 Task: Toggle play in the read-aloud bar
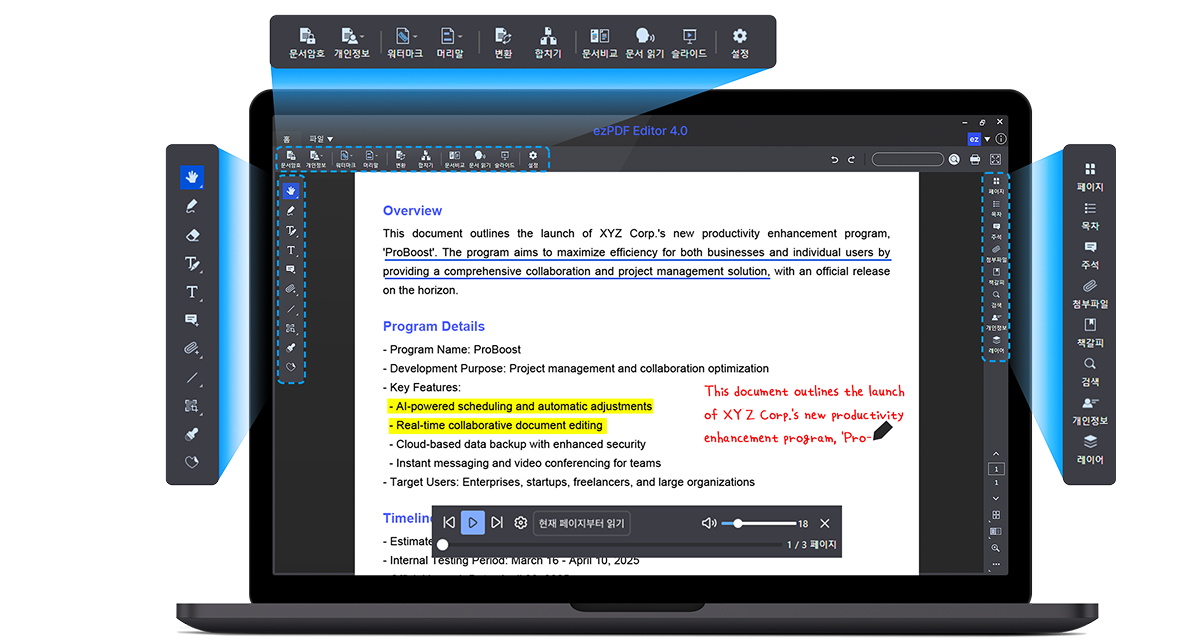pyautogui.click(x=473, y=523)
